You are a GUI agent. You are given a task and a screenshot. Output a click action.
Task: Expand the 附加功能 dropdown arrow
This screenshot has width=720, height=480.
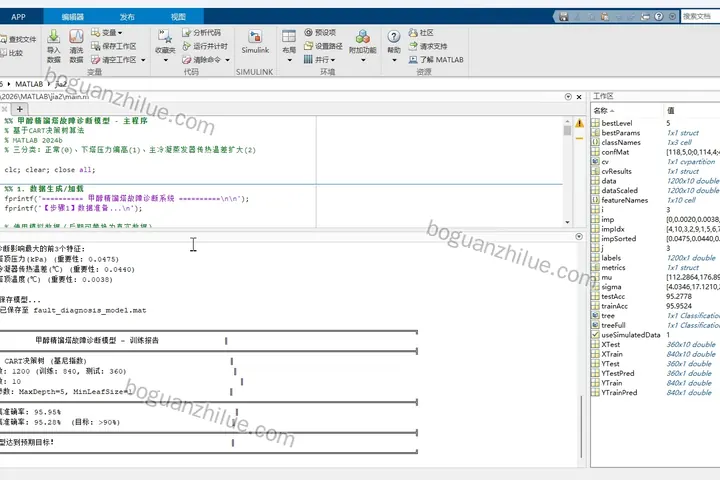tap(363, 60)
